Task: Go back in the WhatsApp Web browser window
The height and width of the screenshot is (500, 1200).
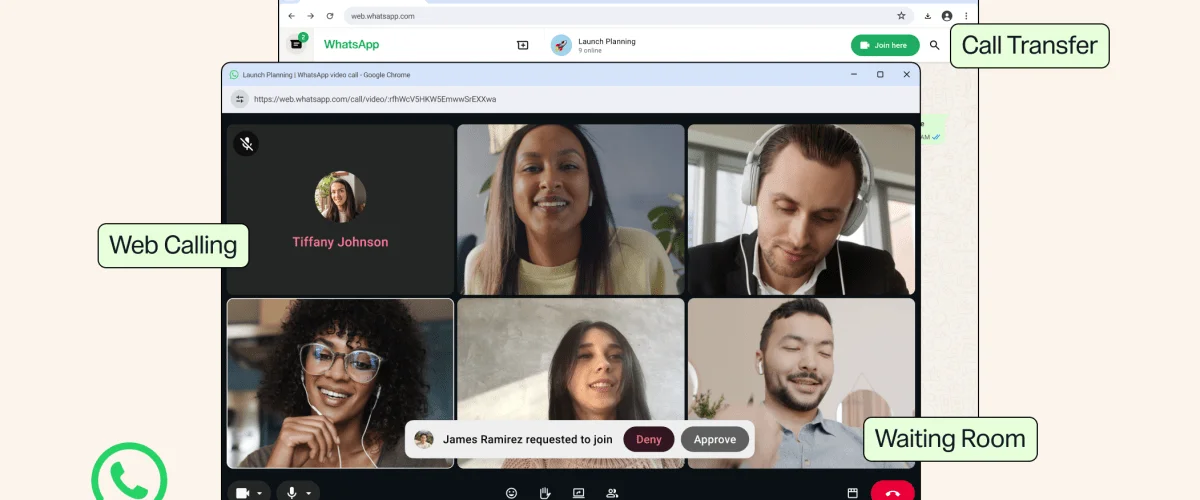Action: (x=292, y=16)
